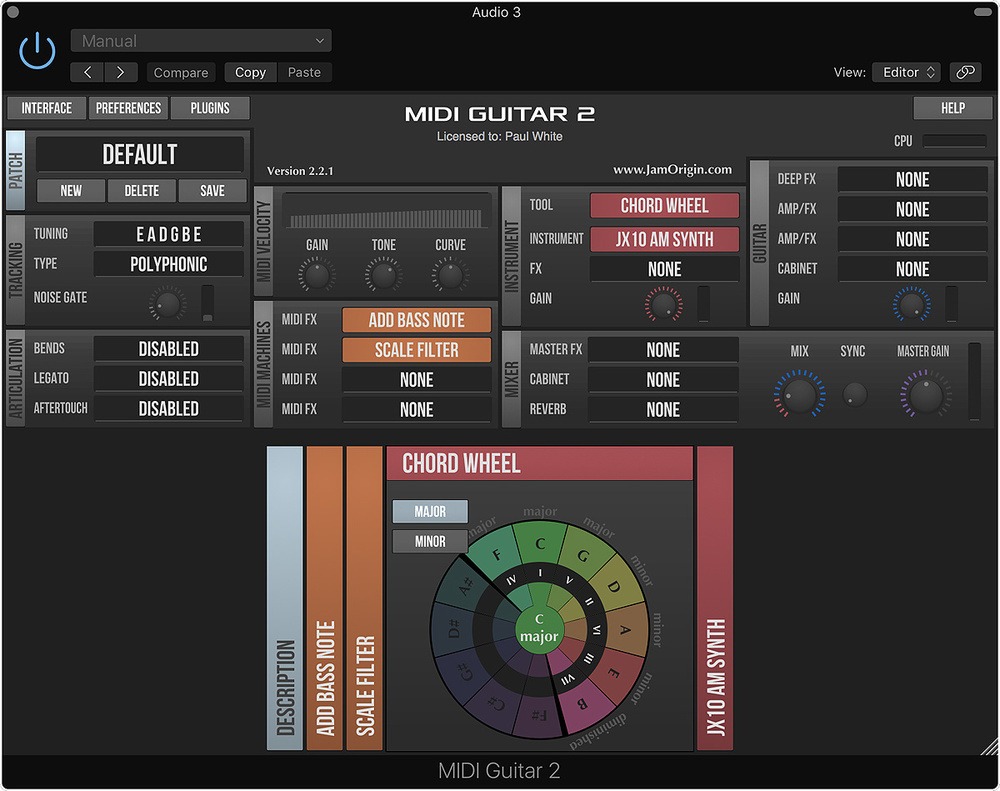
Task: Open the tracking Type Polyphonic selector
Action: point(168,264)
